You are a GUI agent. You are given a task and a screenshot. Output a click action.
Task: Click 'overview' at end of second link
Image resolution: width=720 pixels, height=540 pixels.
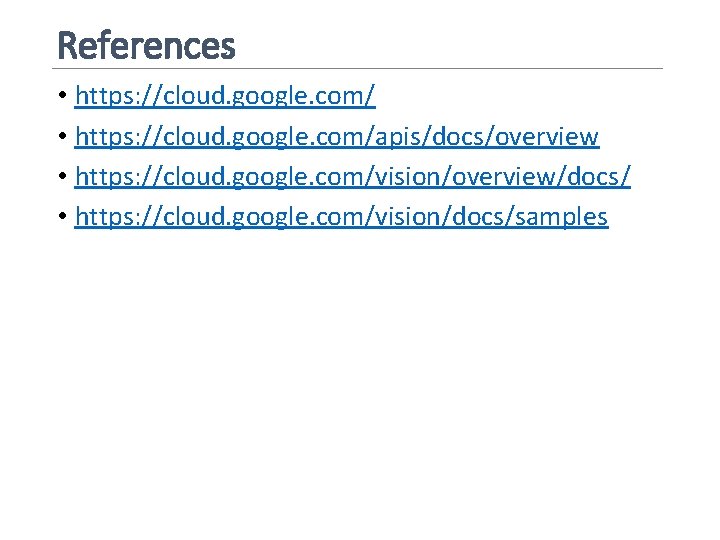coord(550,136)
